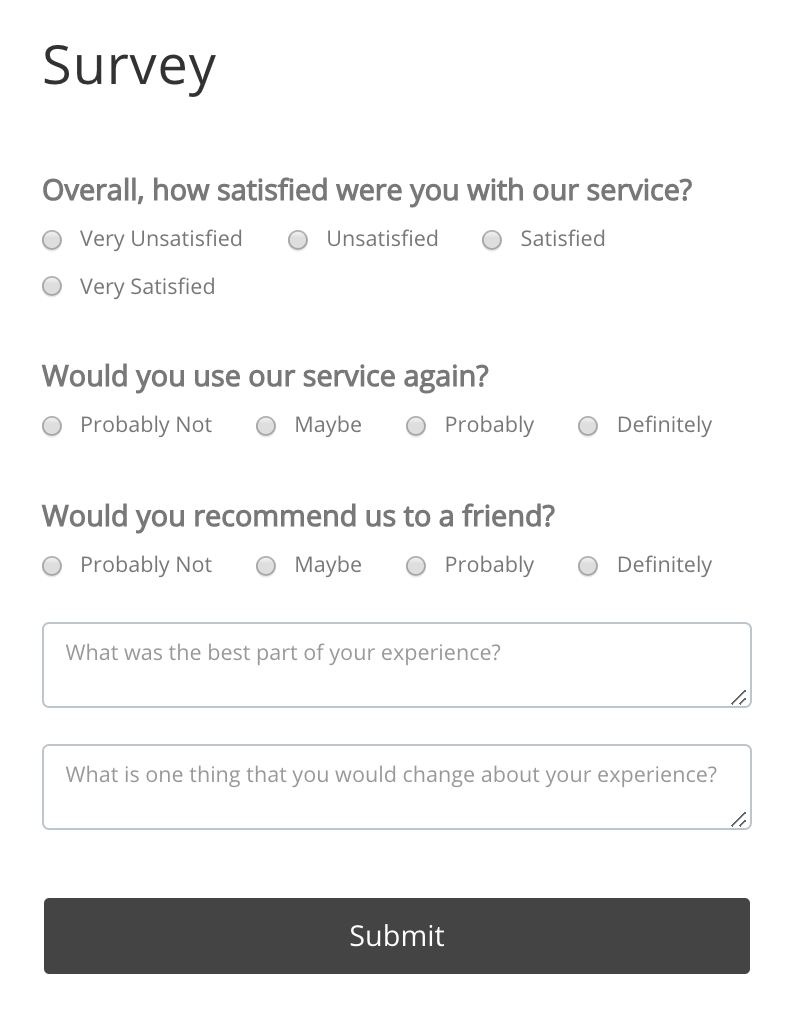Choose Maybe for recommending to a friend
This screenshot has height=1018, width=798.
point(265,566)
